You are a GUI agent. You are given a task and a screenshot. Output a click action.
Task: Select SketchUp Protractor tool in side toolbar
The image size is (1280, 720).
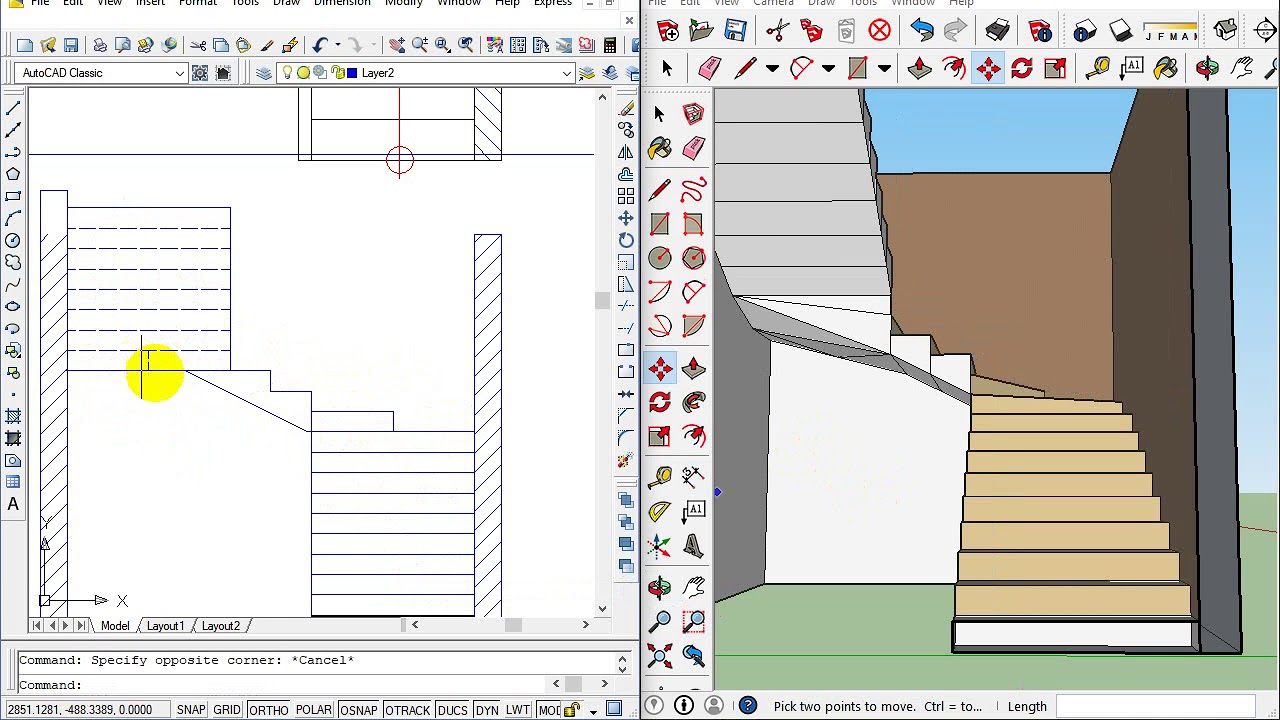pyautogui.click(x=660, y=512)
